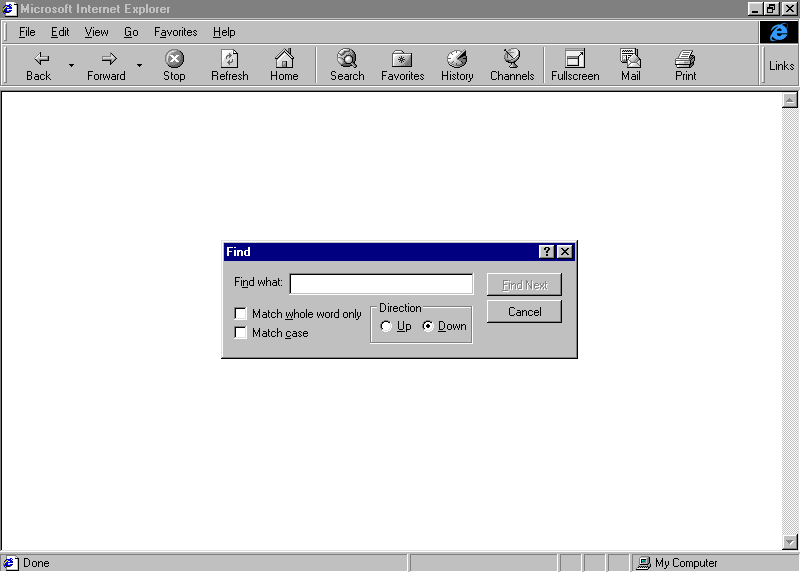
Task: Click the My Computer zone icon
Action: point(644,563)
